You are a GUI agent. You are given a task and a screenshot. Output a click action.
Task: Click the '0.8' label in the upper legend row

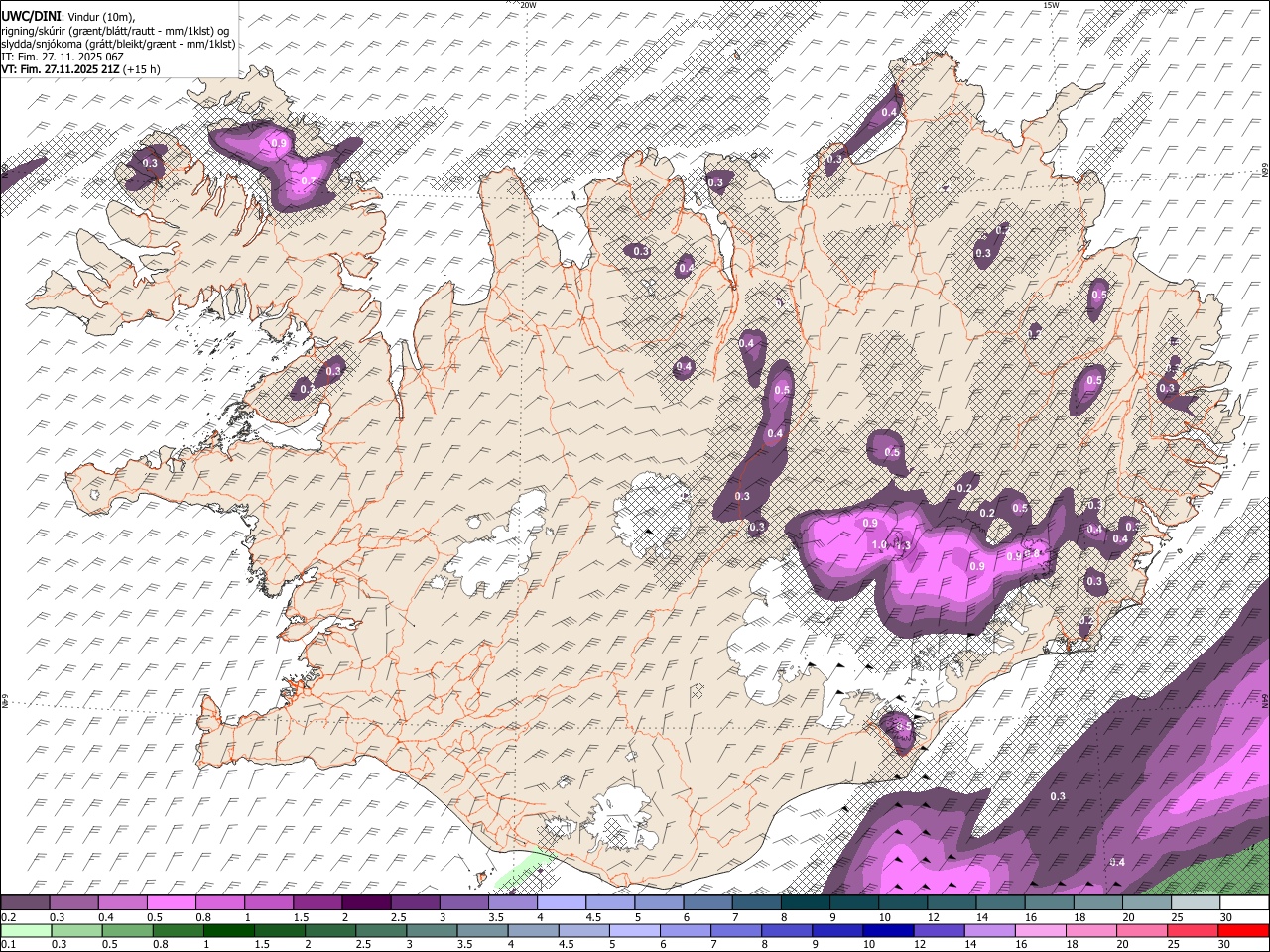pos(203,917)
